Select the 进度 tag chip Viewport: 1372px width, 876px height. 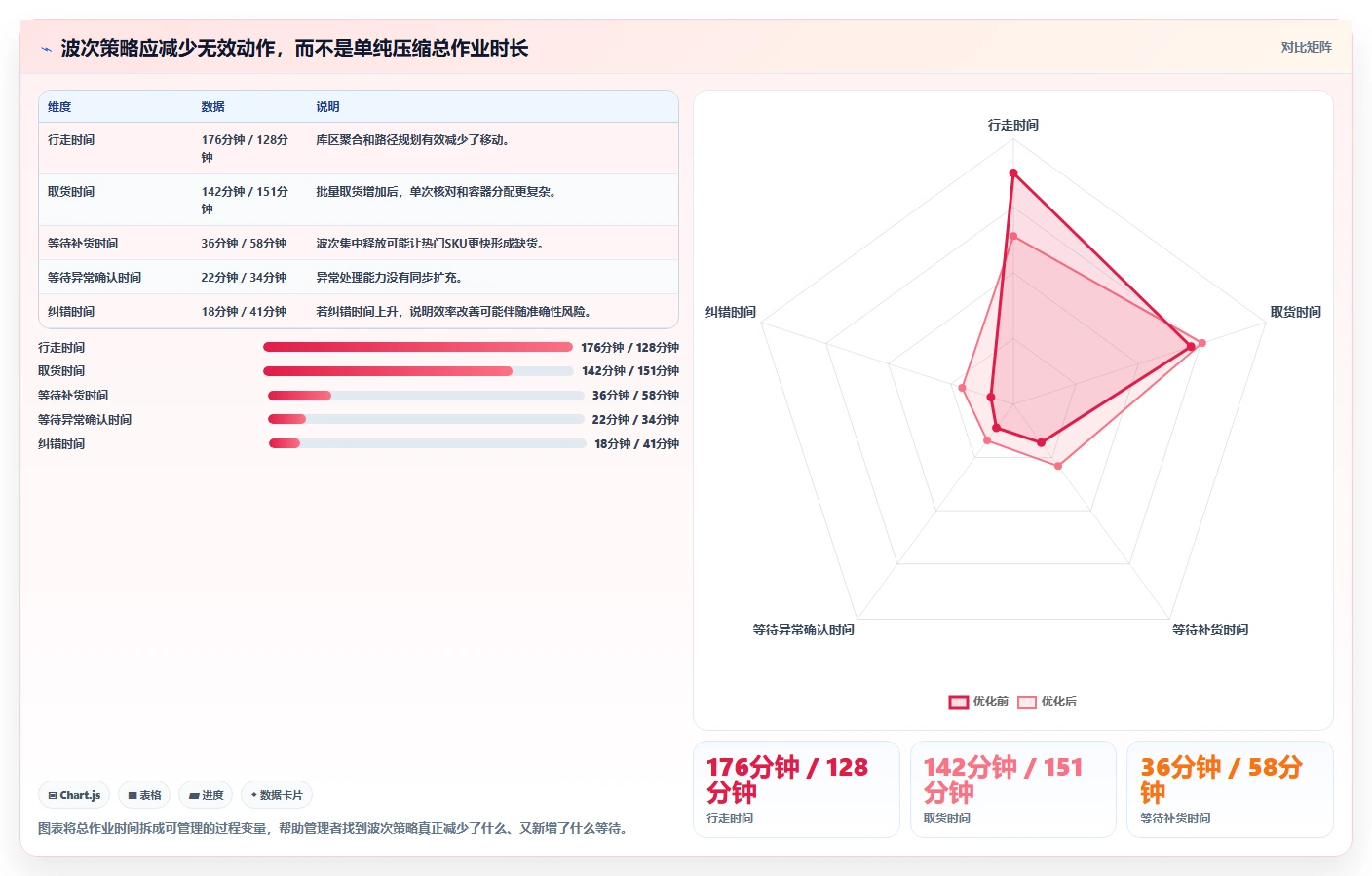(206, 795)
